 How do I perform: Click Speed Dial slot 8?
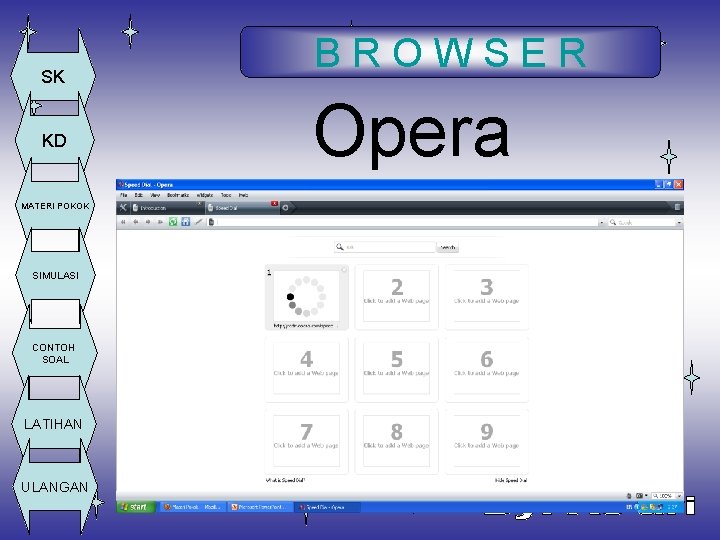[396, 441]
